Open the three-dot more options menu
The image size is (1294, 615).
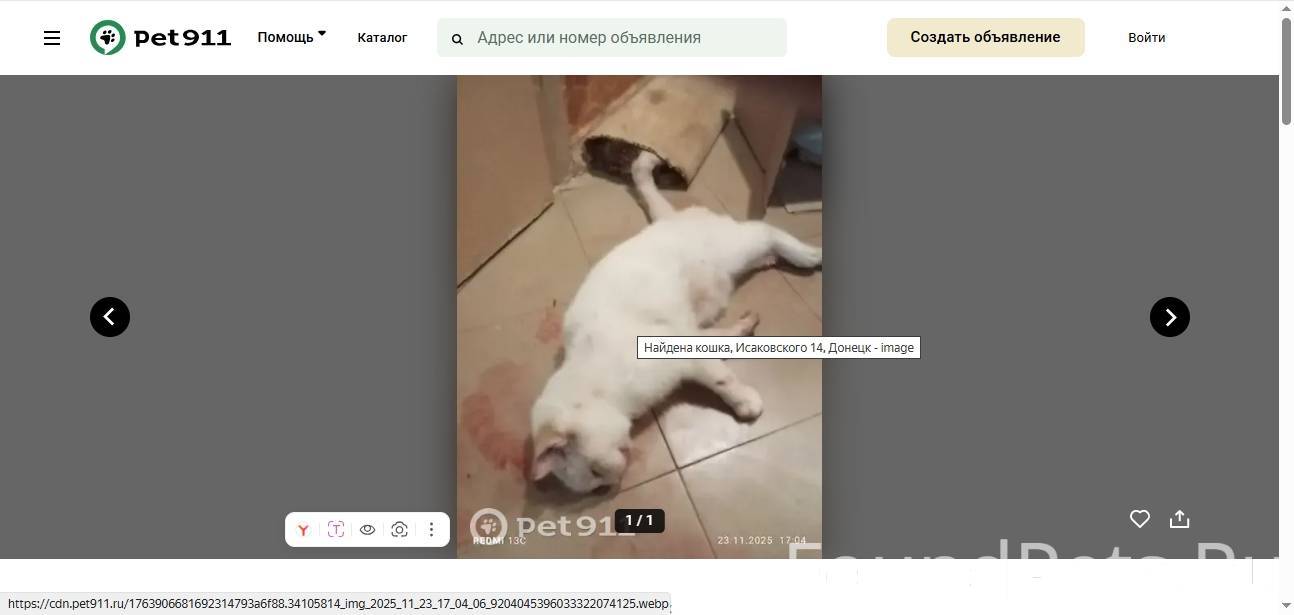click(431, 530)
